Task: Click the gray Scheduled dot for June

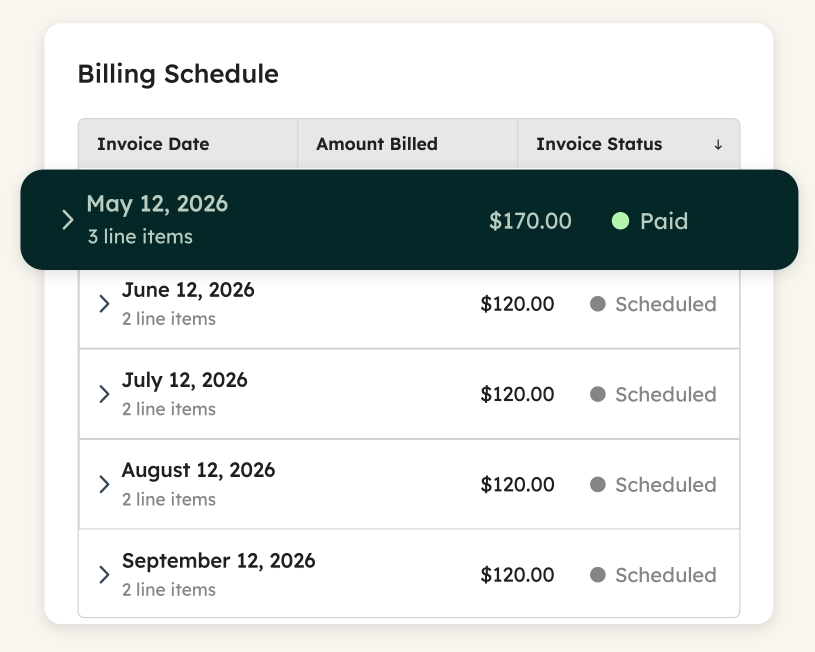Action: click(x=598, y=304)
